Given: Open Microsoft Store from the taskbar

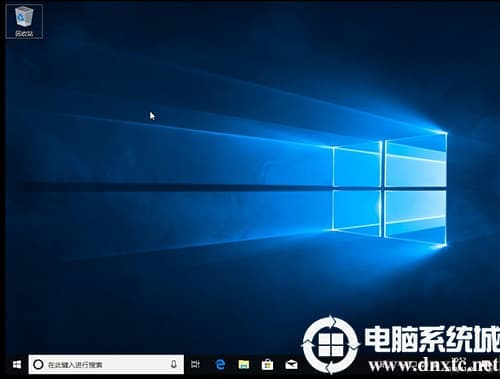Looking at the screenshot, I should click(267, 364).
